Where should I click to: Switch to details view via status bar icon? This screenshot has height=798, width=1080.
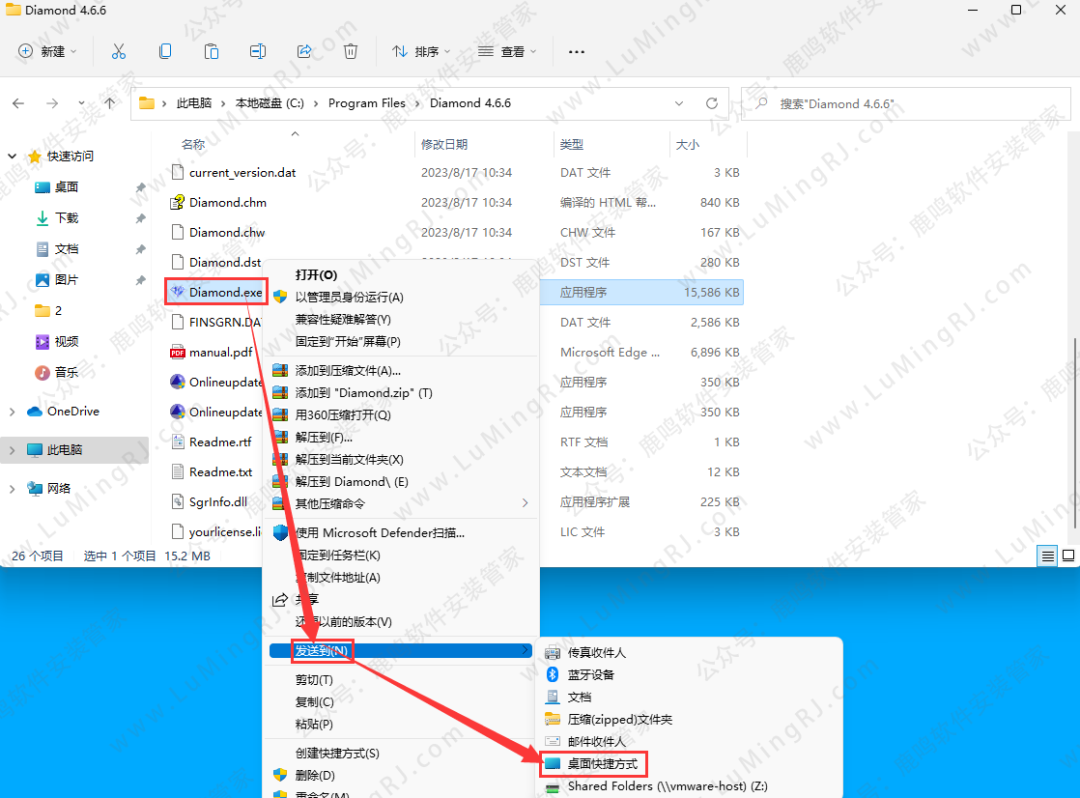click(x=1046, y=556)
